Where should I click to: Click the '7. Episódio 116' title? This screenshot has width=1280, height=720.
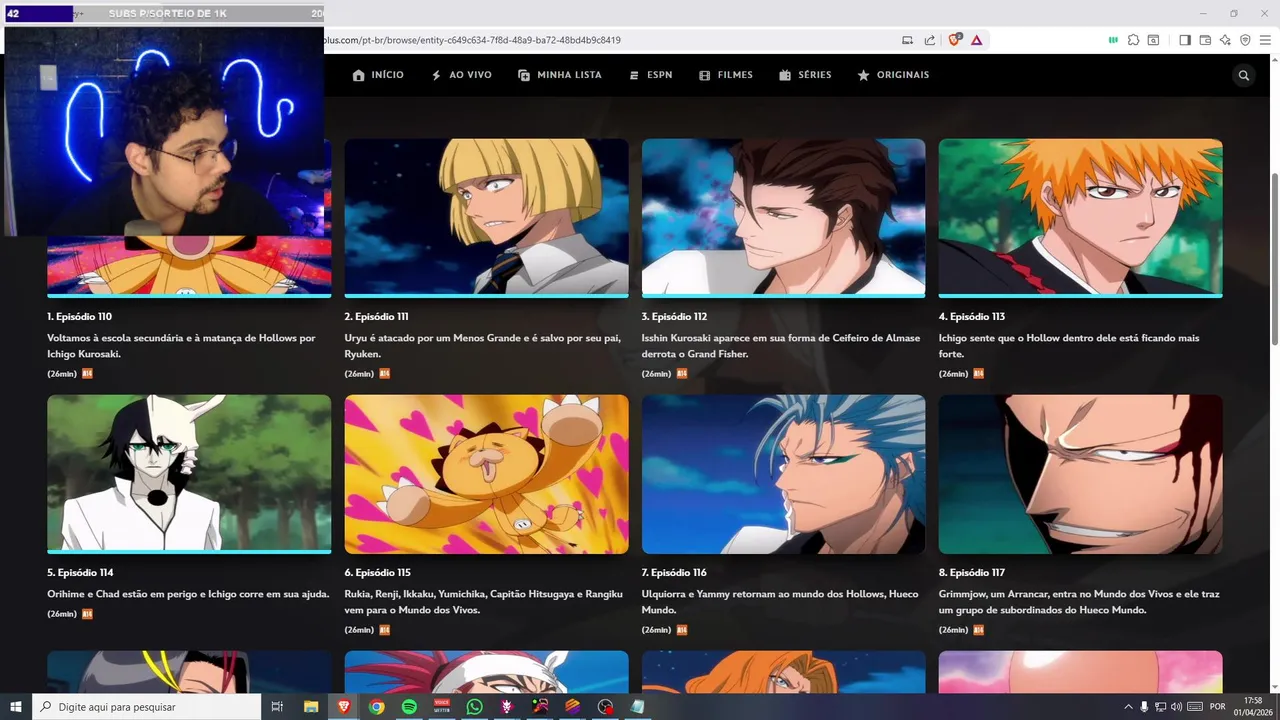tap(674, 573)
